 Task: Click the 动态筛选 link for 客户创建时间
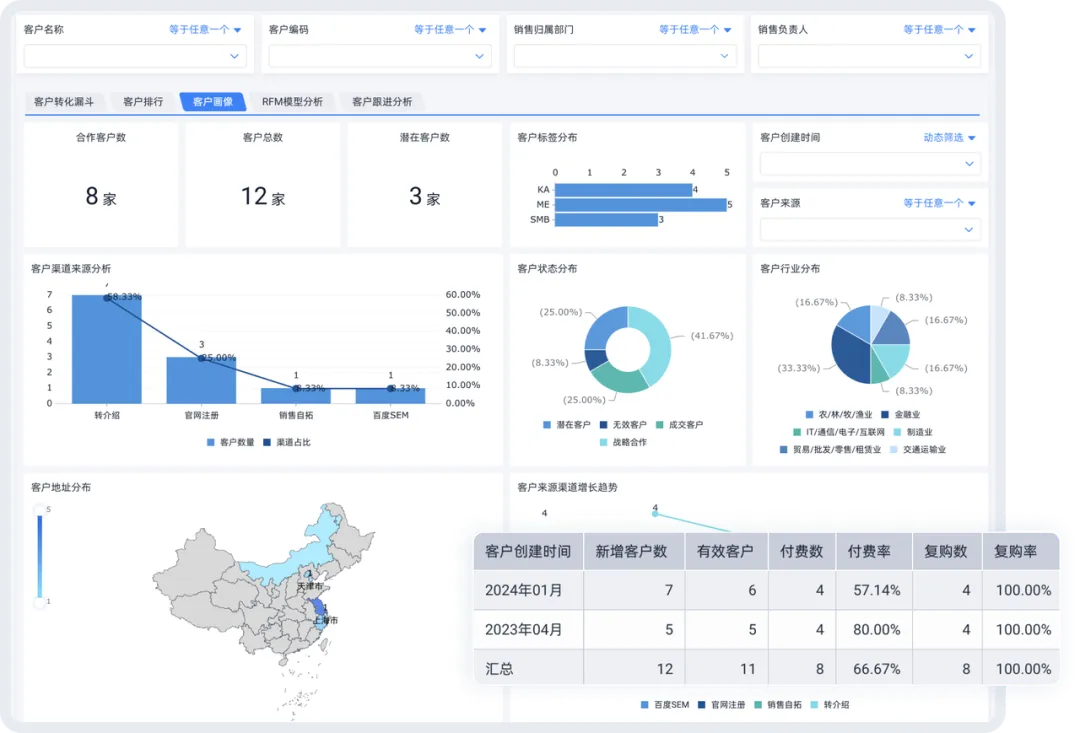click(x=943, y=137)
